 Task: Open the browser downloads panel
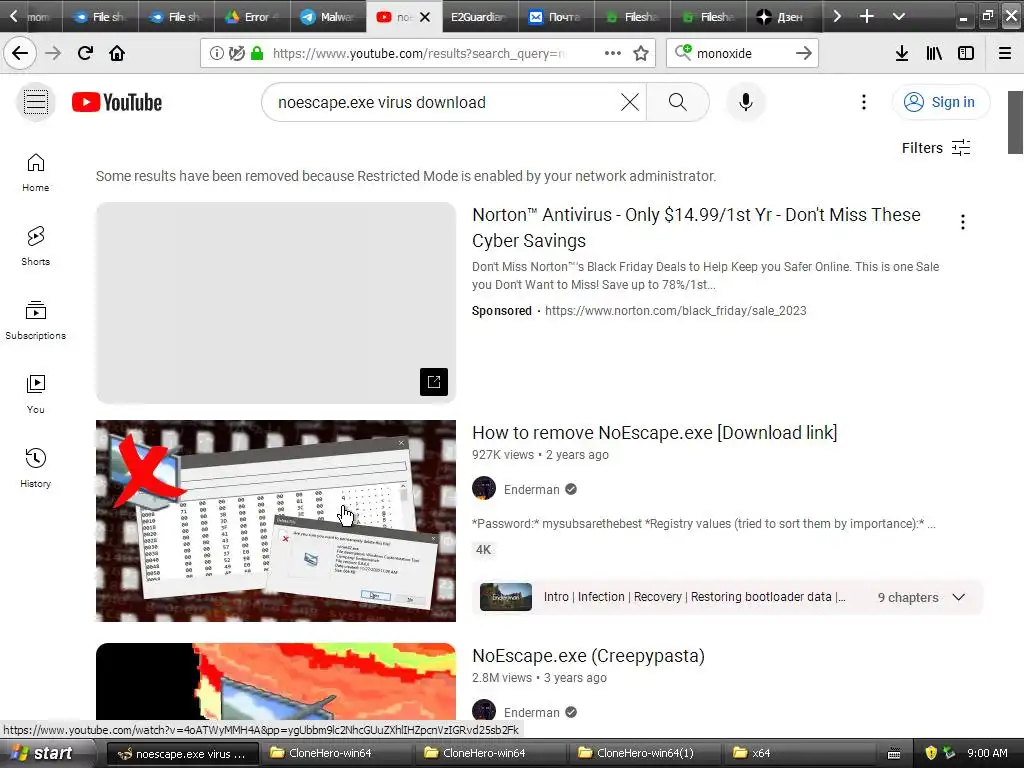[902, 54]
